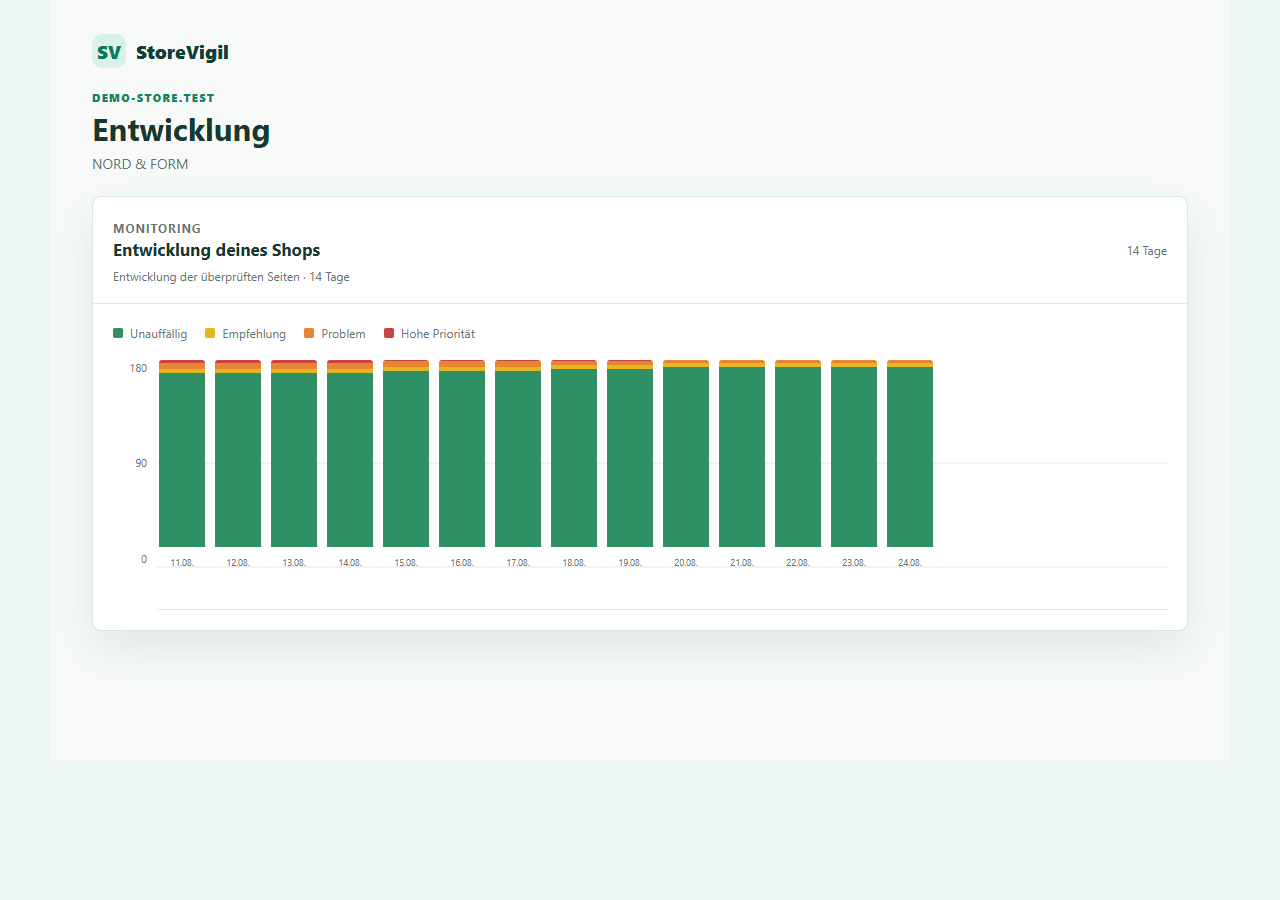Click the 17.08. date label
The height and width of the screenshot is (900, 1280).
coord(518,563)
